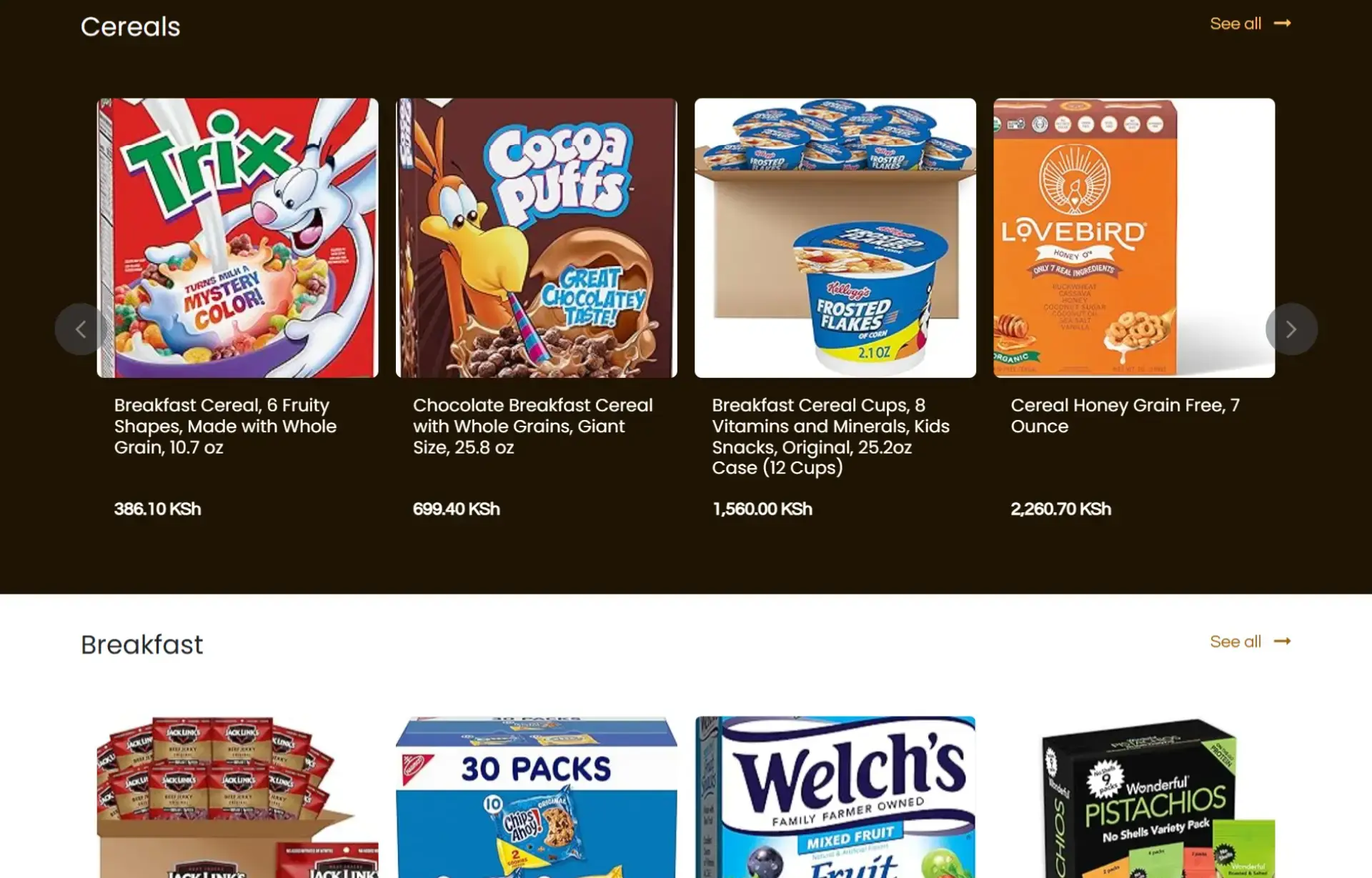The image size is (1372, 878).
Task: Open the Trix cereal box image
Action: (x=238, y=238)
